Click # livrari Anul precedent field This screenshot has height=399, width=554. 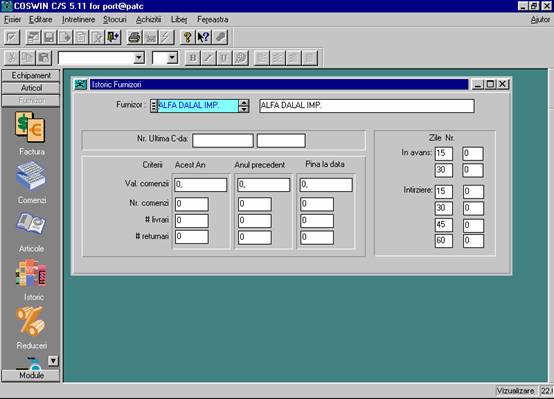[254, 221]
